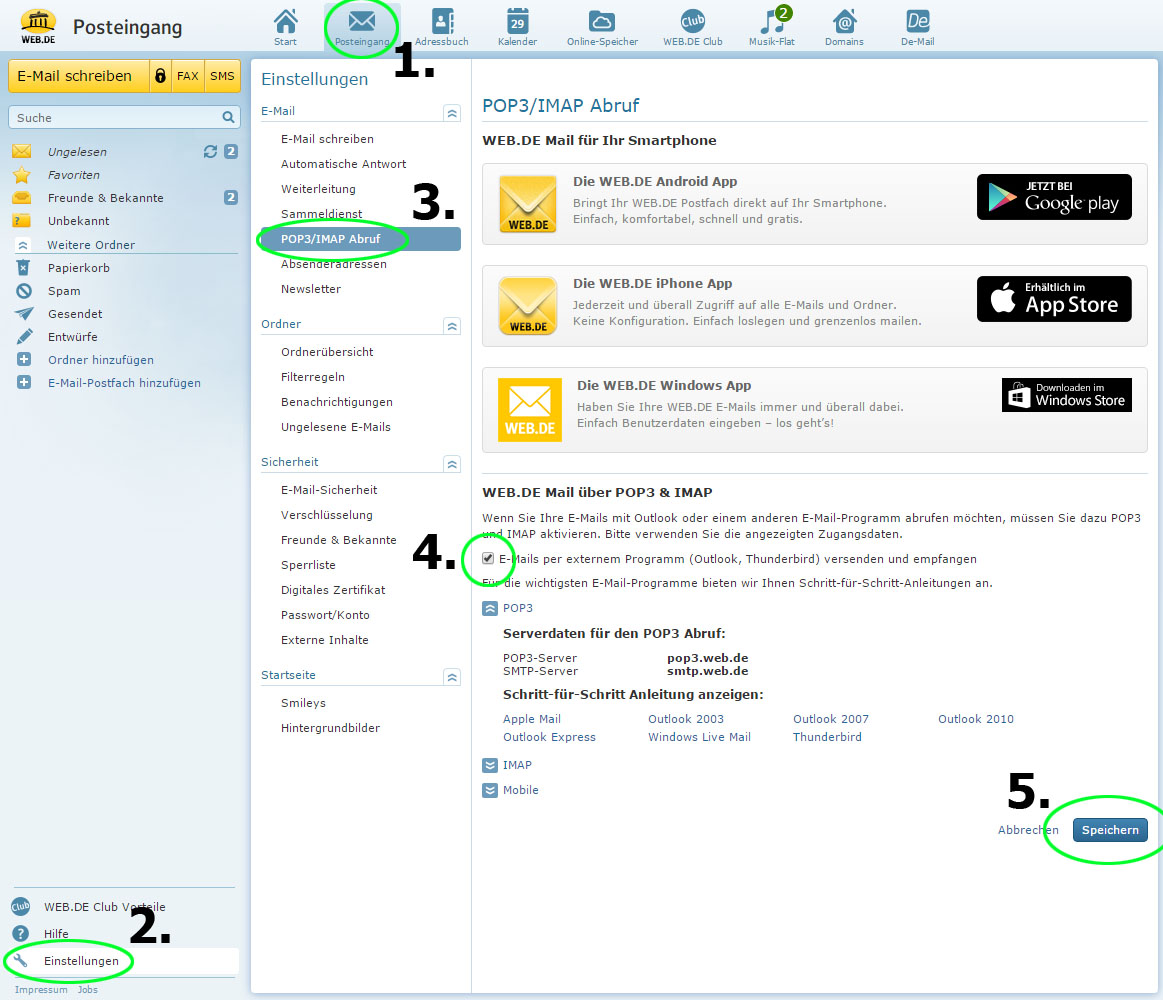Open the Sammeldienst settings entry
1163x1000 pixels.
[x=321, y=214]
